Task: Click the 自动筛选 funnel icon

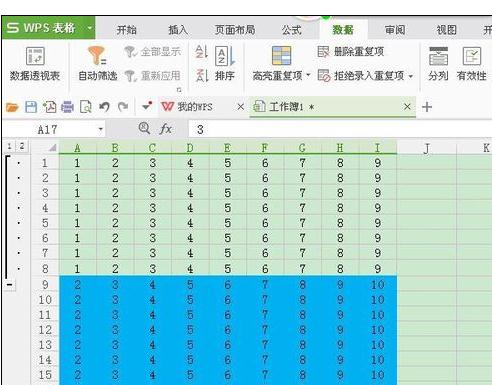Action: click(x=97, y=55)
